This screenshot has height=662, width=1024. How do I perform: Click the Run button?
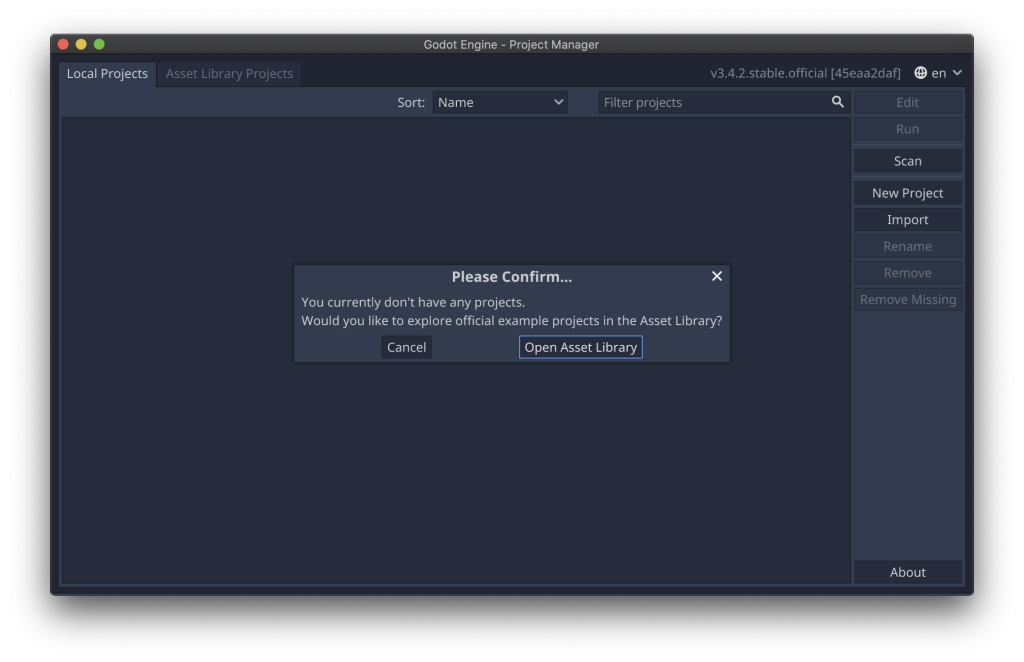click(908, 129)
